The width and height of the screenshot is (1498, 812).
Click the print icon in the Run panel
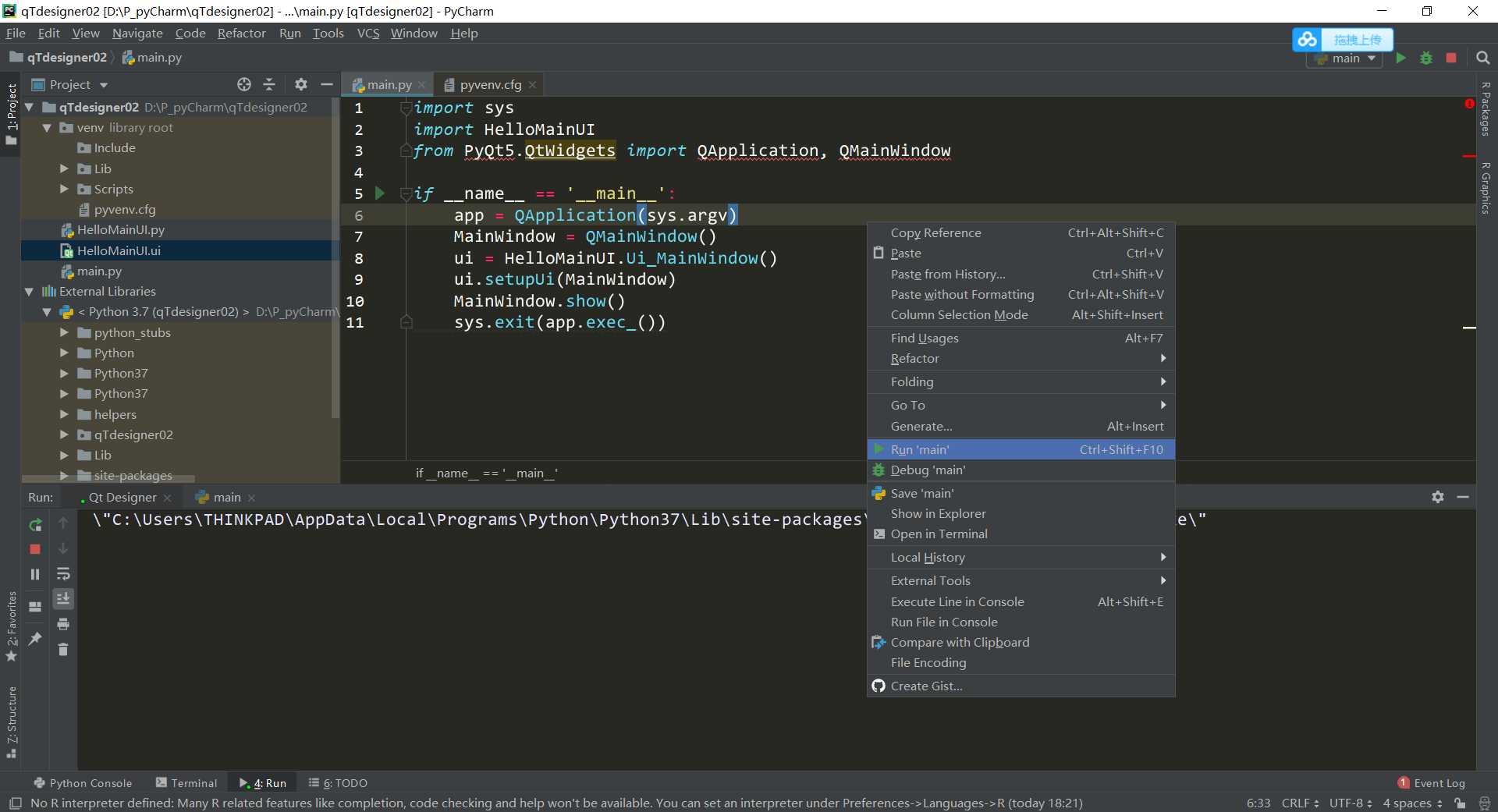coord(63,624)
